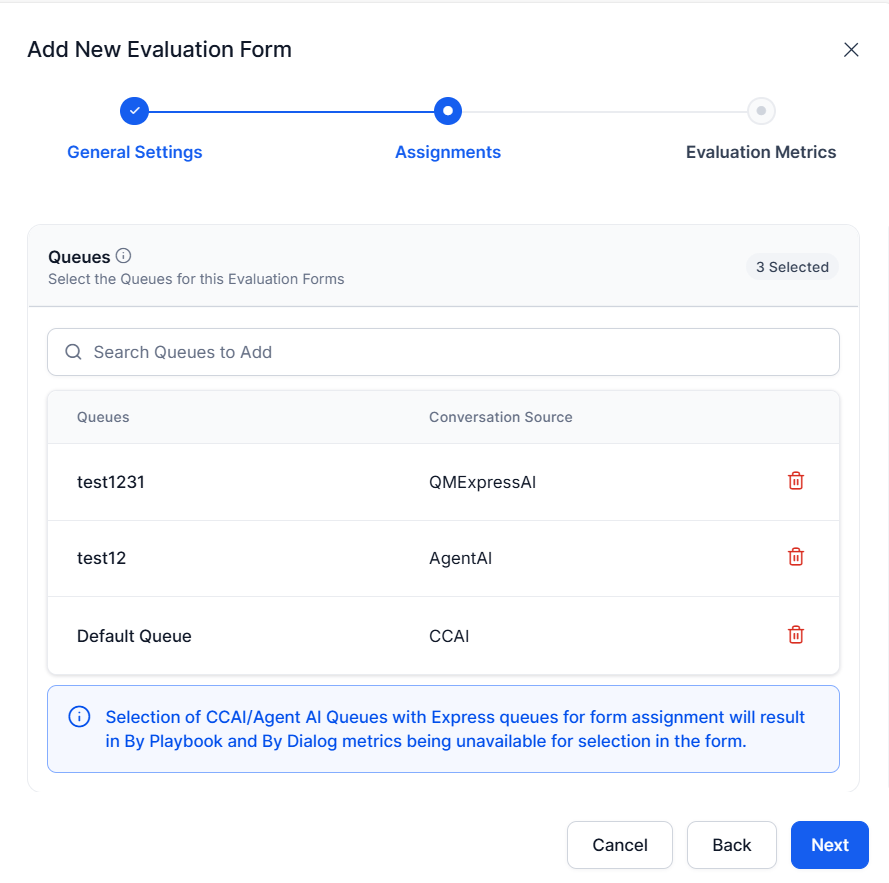889x883 pixels.
Task: Close the Add New Evaluation Form dialog
Action: coord(851,50)
